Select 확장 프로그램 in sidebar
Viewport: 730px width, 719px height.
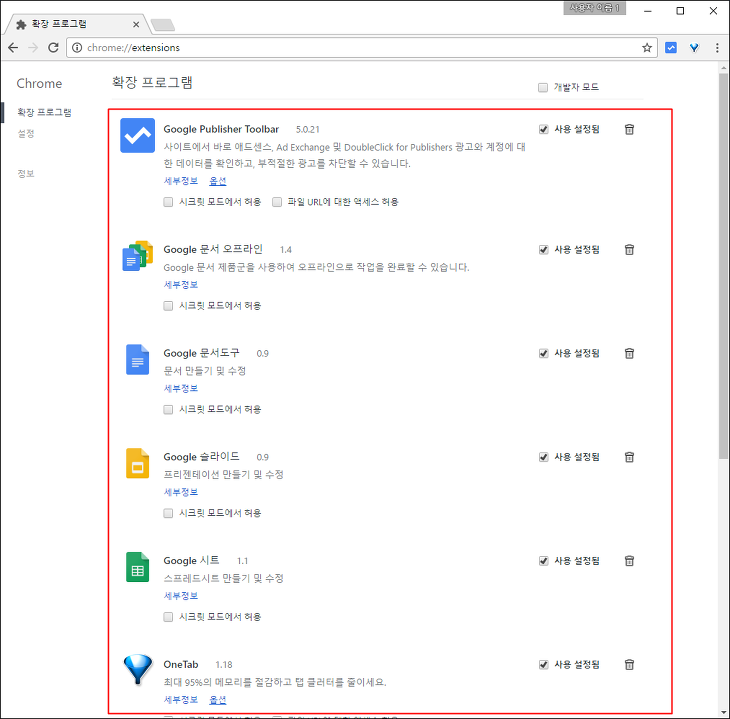coord(44,112)
